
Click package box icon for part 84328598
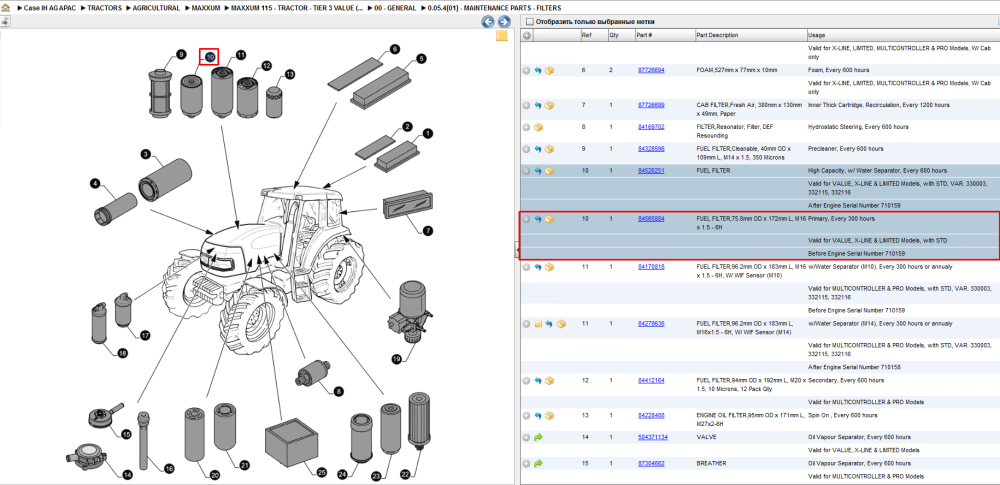tap(549, 149)
